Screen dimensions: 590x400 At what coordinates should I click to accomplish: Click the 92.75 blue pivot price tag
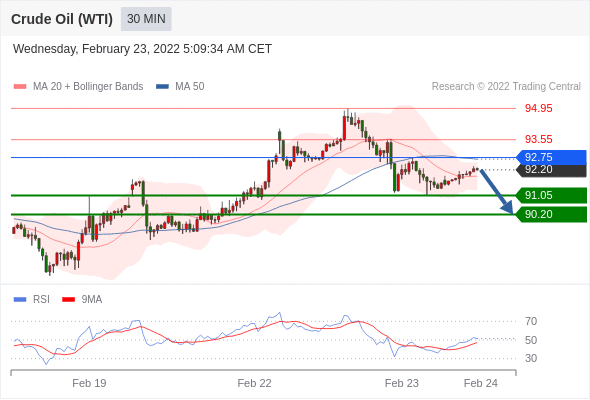point(551,157)
